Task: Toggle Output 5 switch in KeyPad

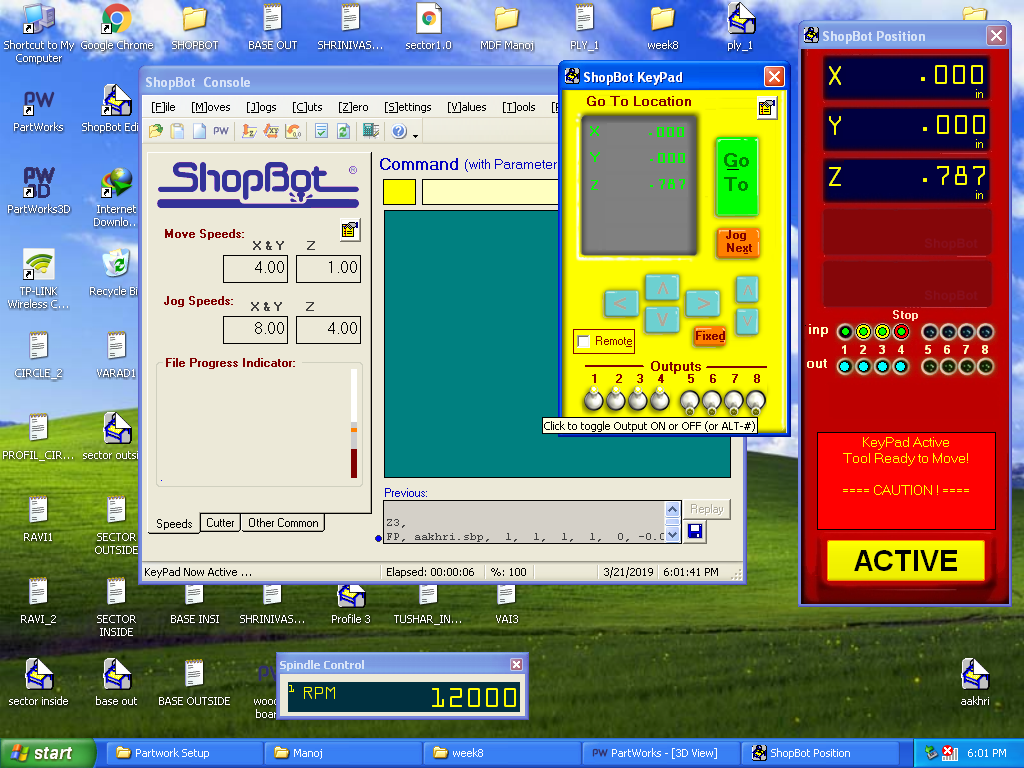Action: 690,402
